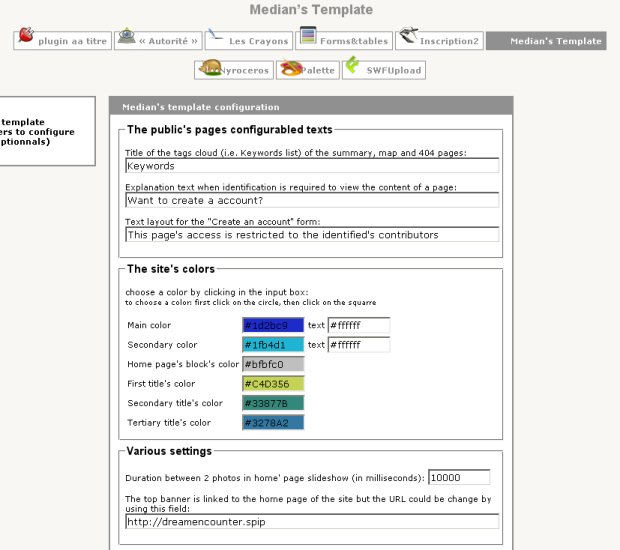Click the Inscription2 pen icon
620x550 pixels.
coord(408,35)
